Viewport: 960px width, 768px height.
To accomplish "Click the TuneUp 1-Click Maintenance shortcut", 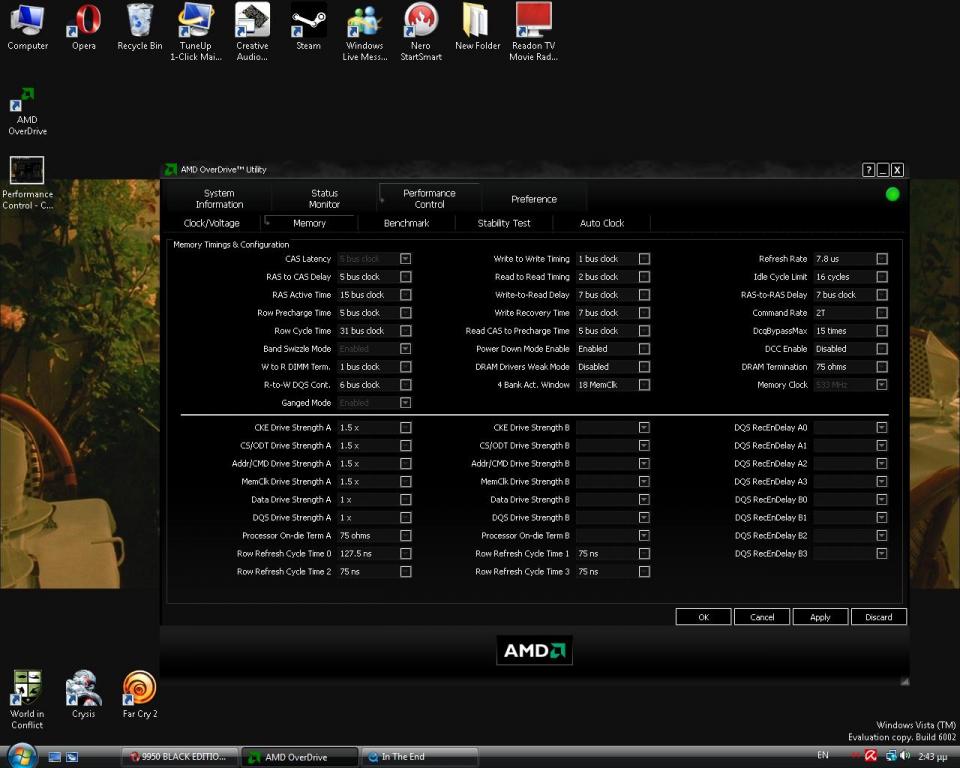I will 195,32.
